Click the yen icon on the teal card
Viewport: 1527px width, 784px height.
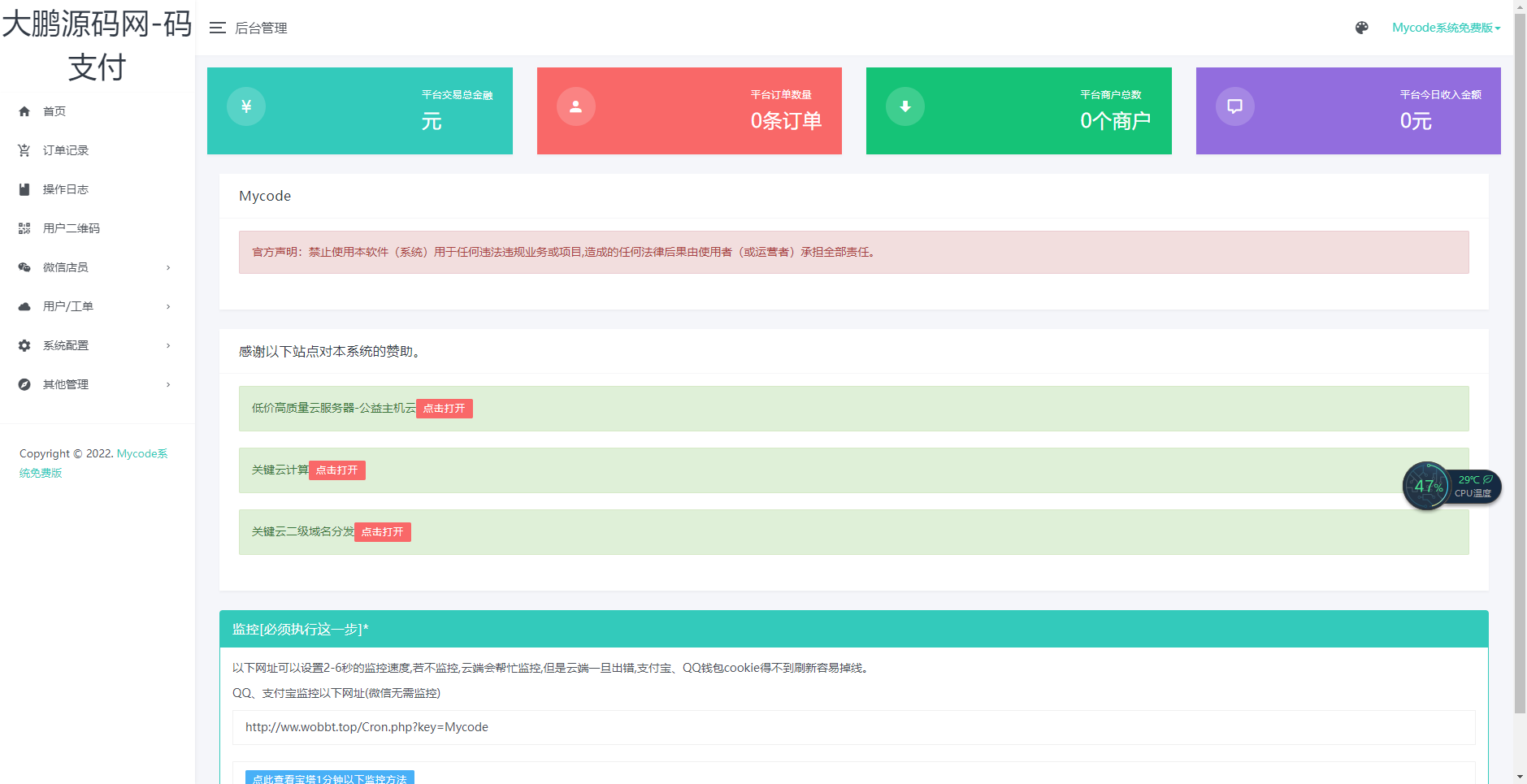(x=246, y=106)
